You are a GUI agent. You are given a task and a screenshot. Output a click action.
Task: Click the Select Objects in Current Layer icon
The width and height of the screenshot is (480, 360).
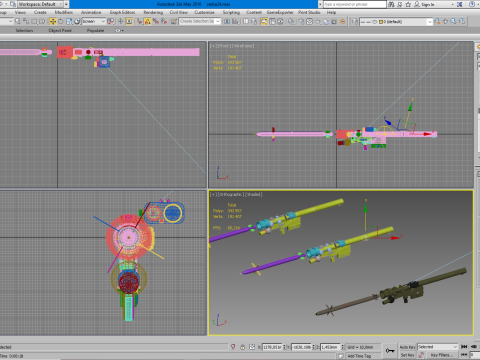(453, 21)
